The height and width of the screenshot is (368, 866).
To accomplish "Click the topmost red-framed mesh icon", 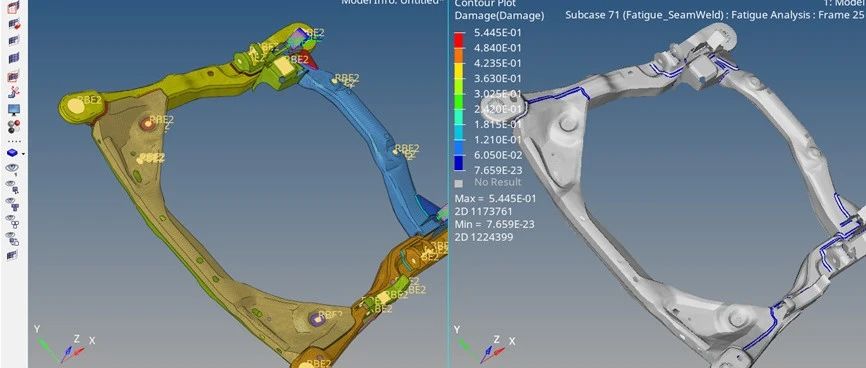I will (x=14, y=7).
